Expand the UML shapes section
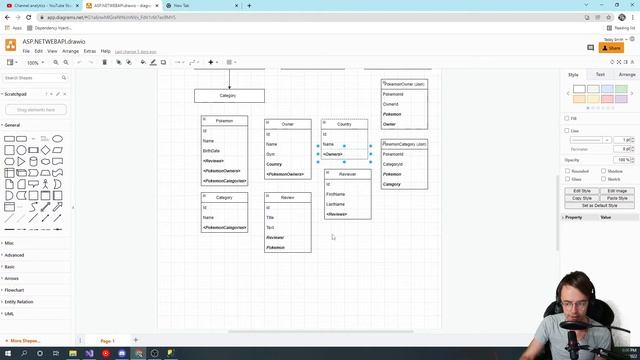The image size is (640, 360). click(8, 314)
